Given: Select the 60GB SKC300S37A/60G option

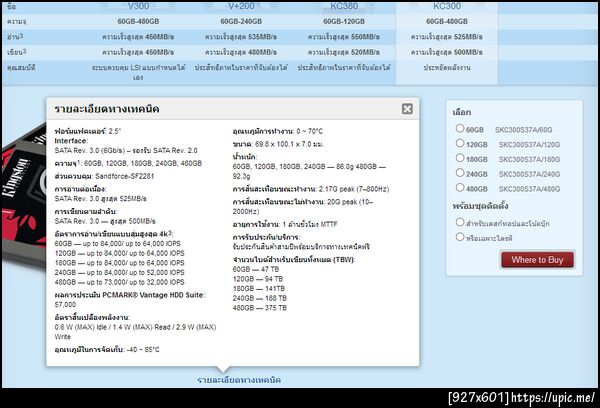Looking at the screenshot, I should click(x=460, y=128).
